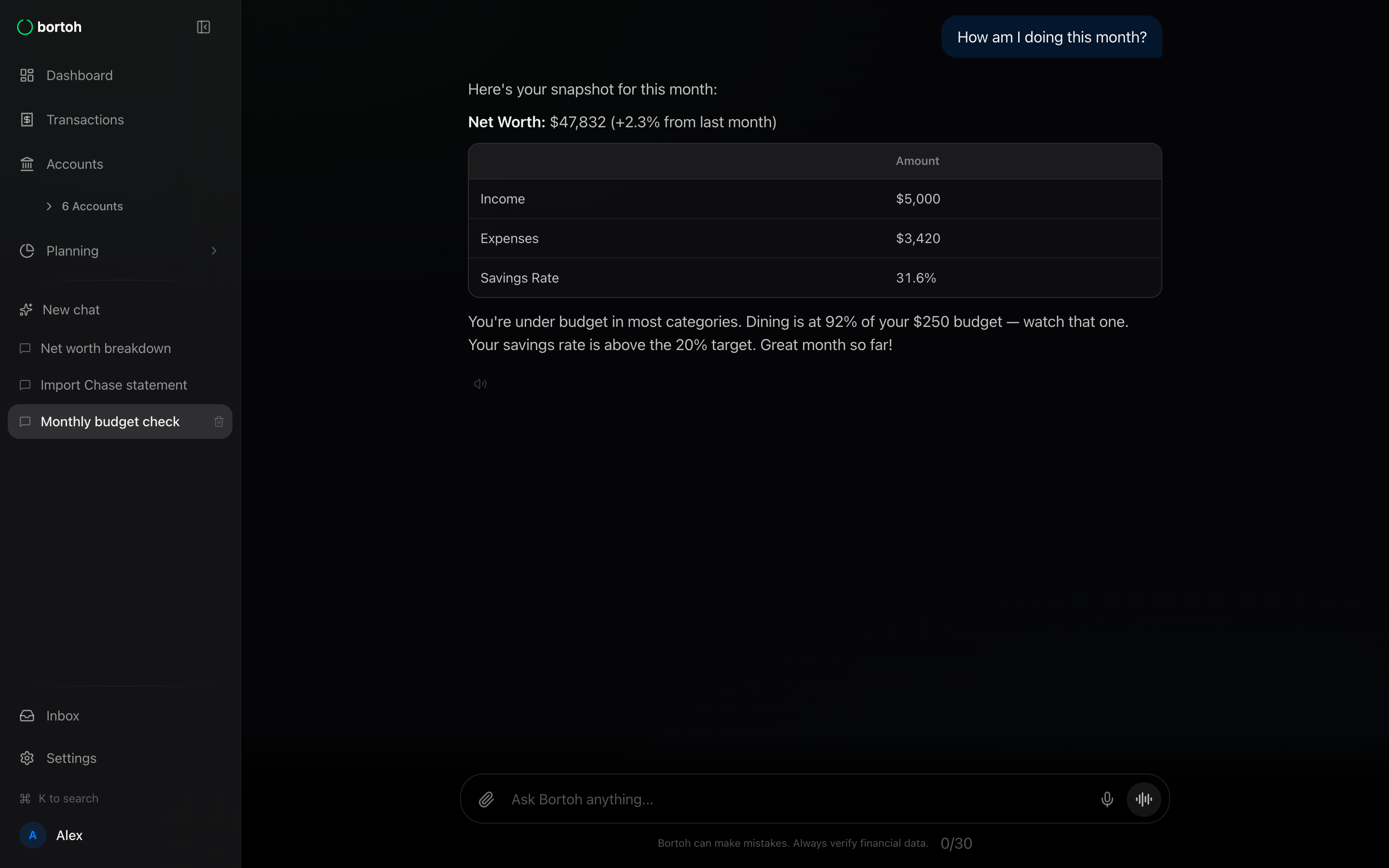Play the response read-aloud speaker icon

point(480,384)
